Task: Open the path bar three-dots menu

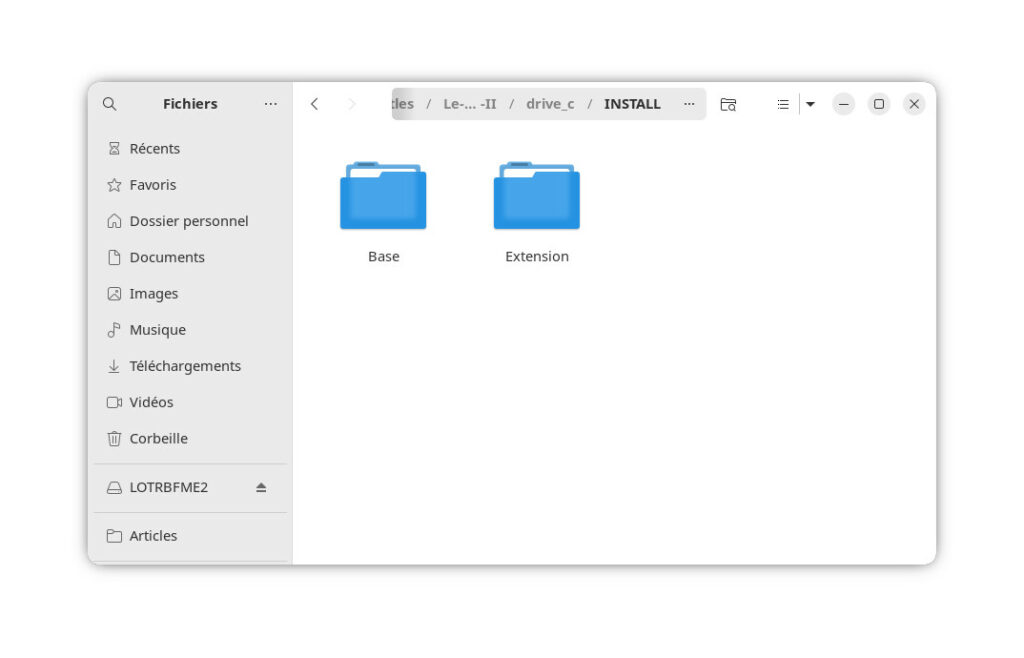Action: 689,104
